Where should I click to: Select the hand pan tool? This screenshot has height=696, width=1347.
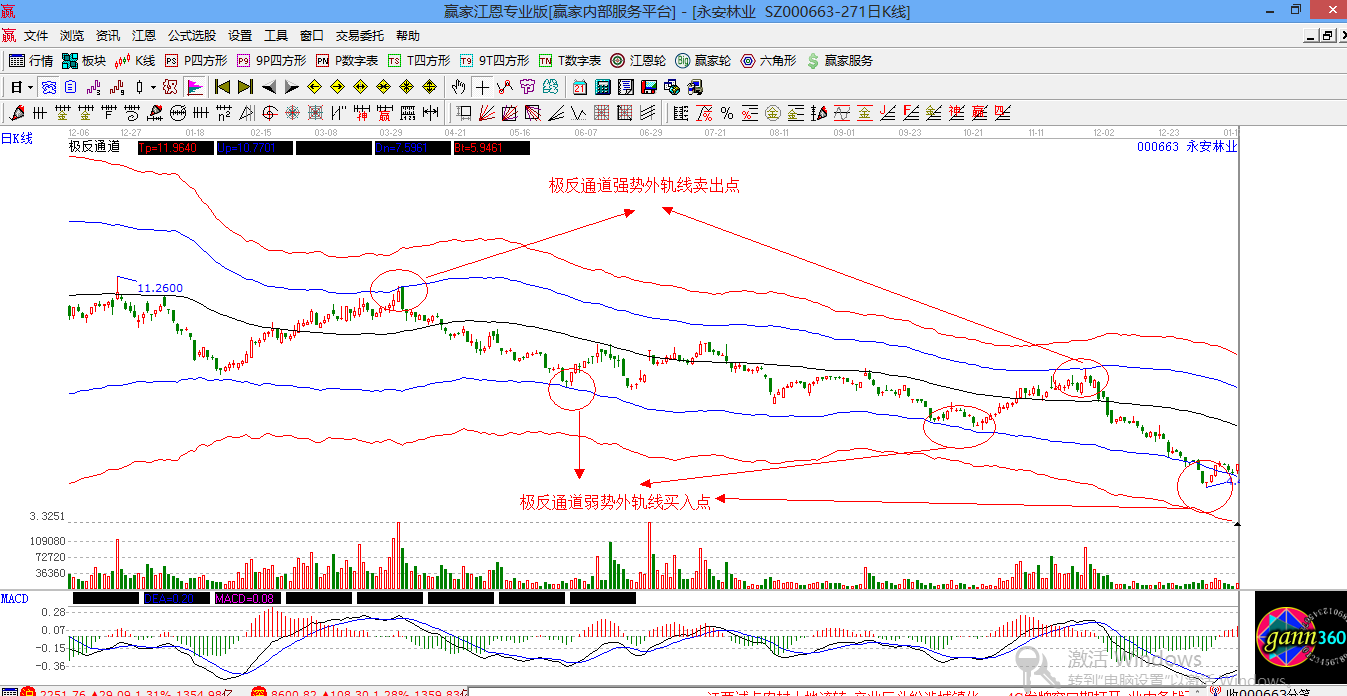tap(459, 87)
